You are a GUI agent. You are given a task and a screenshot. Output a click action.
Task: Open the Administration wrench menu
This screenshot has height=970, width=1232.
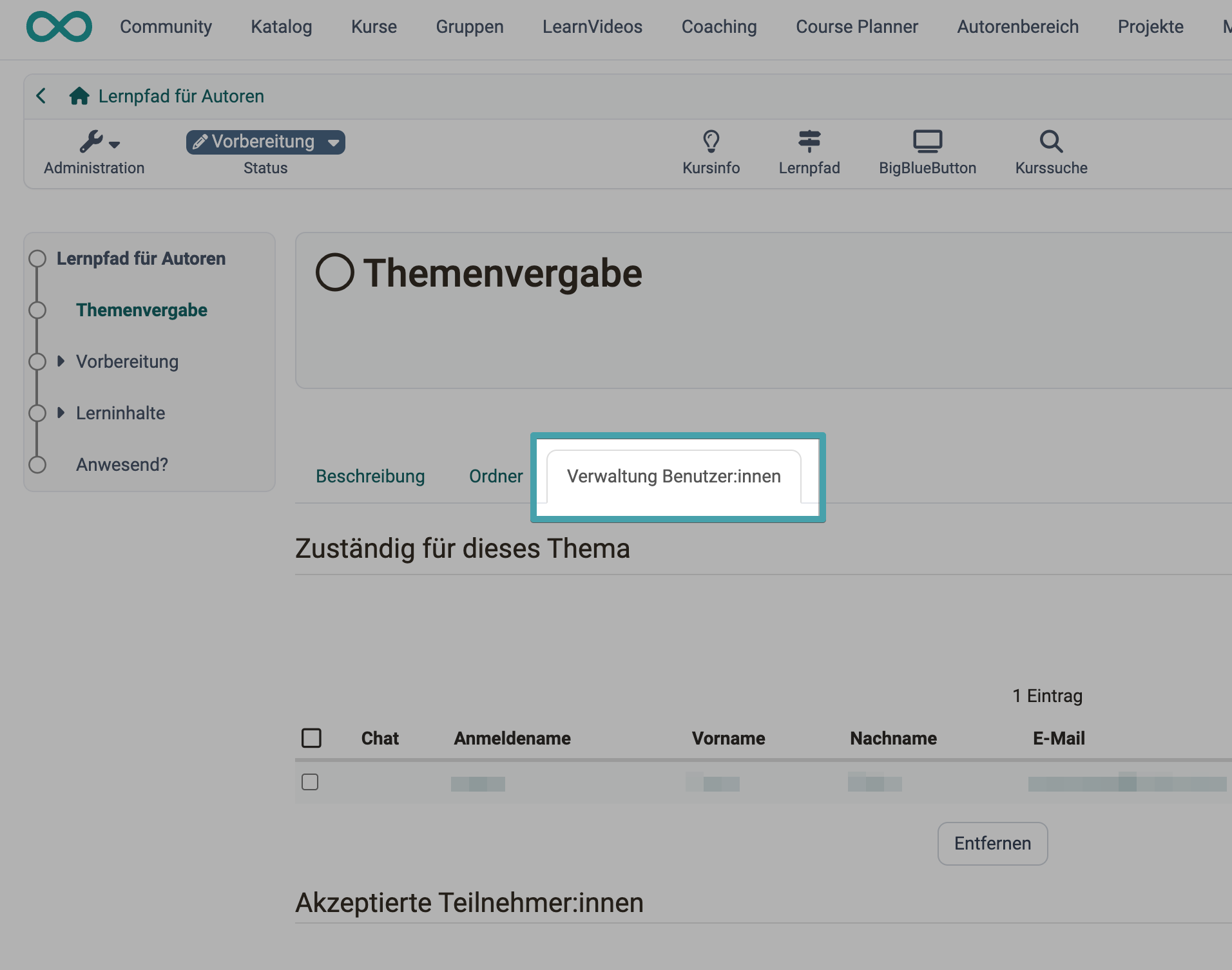[94, 153]
